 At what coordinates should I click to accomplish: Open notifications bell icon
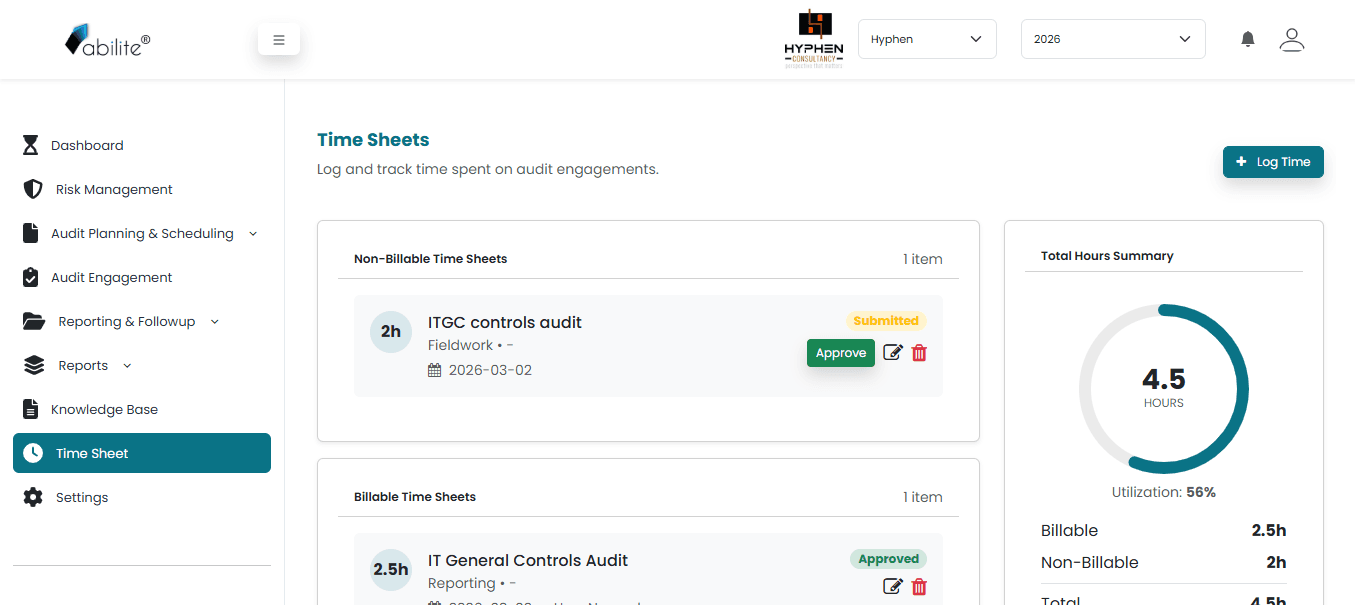tap(1248, 39)
